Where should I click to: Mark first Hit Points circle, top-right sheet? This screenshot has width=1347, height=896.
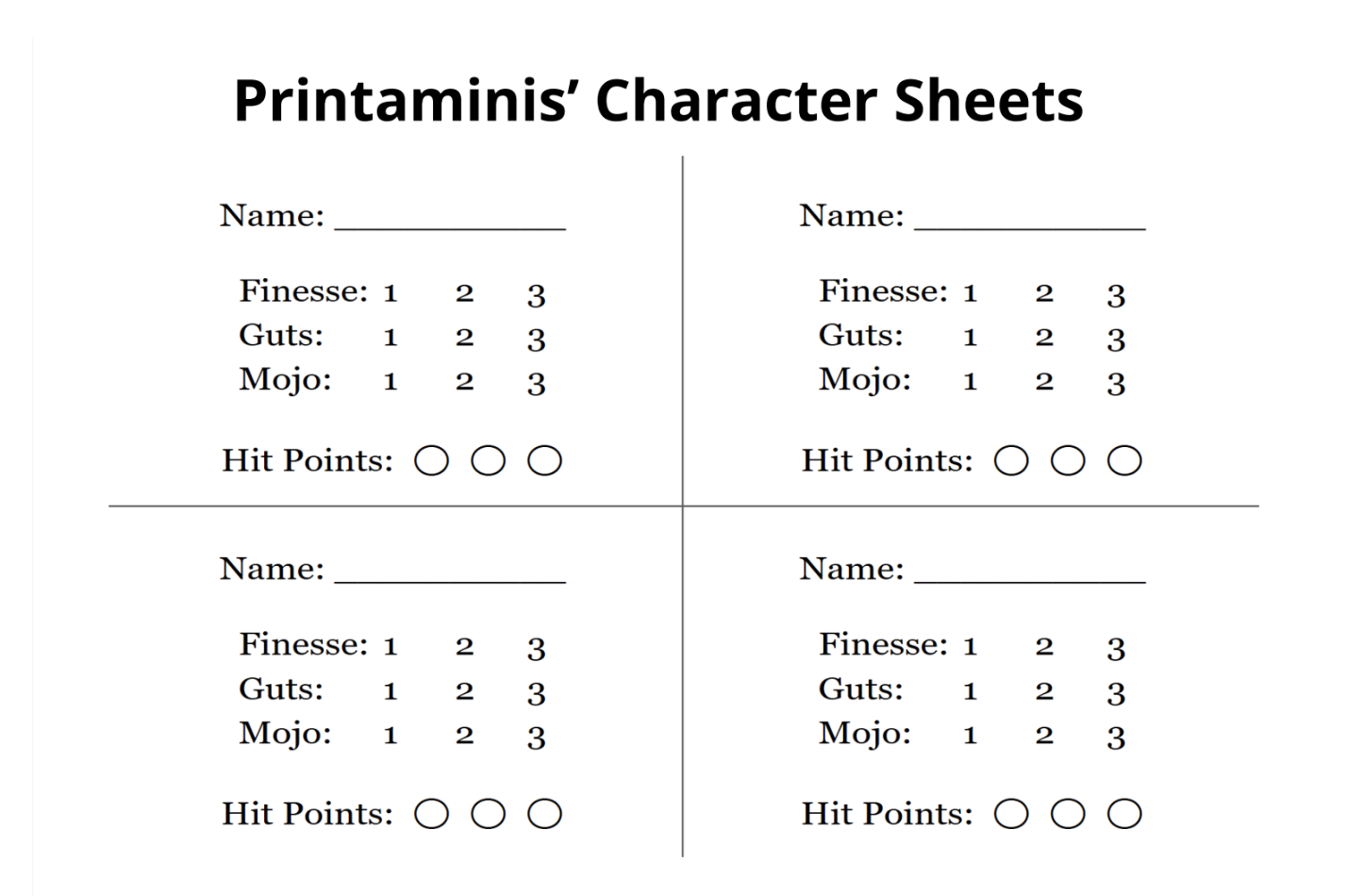[1011, 461]
